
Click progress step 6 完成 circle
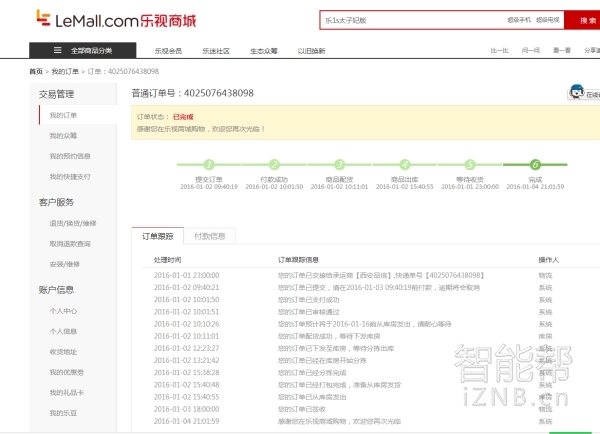pyautogui.click(x=535, y=165)
